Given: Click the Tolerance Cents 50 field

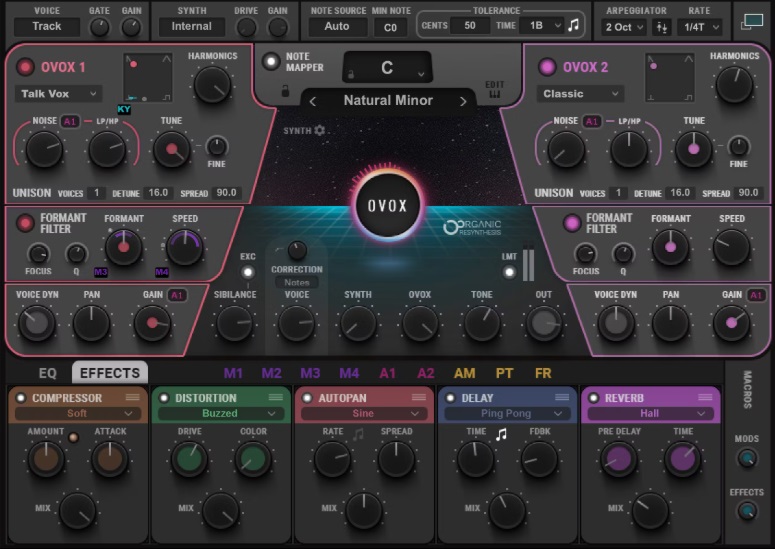Looking at the screenshot, I should [470, 25].
